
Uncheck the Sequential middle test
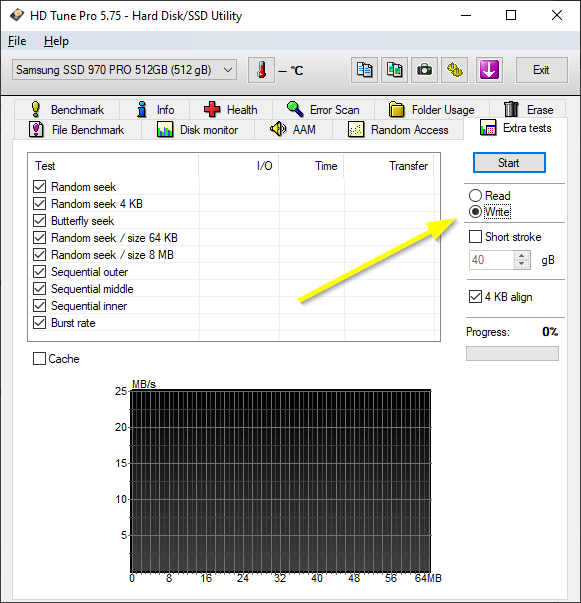point(39,289)
